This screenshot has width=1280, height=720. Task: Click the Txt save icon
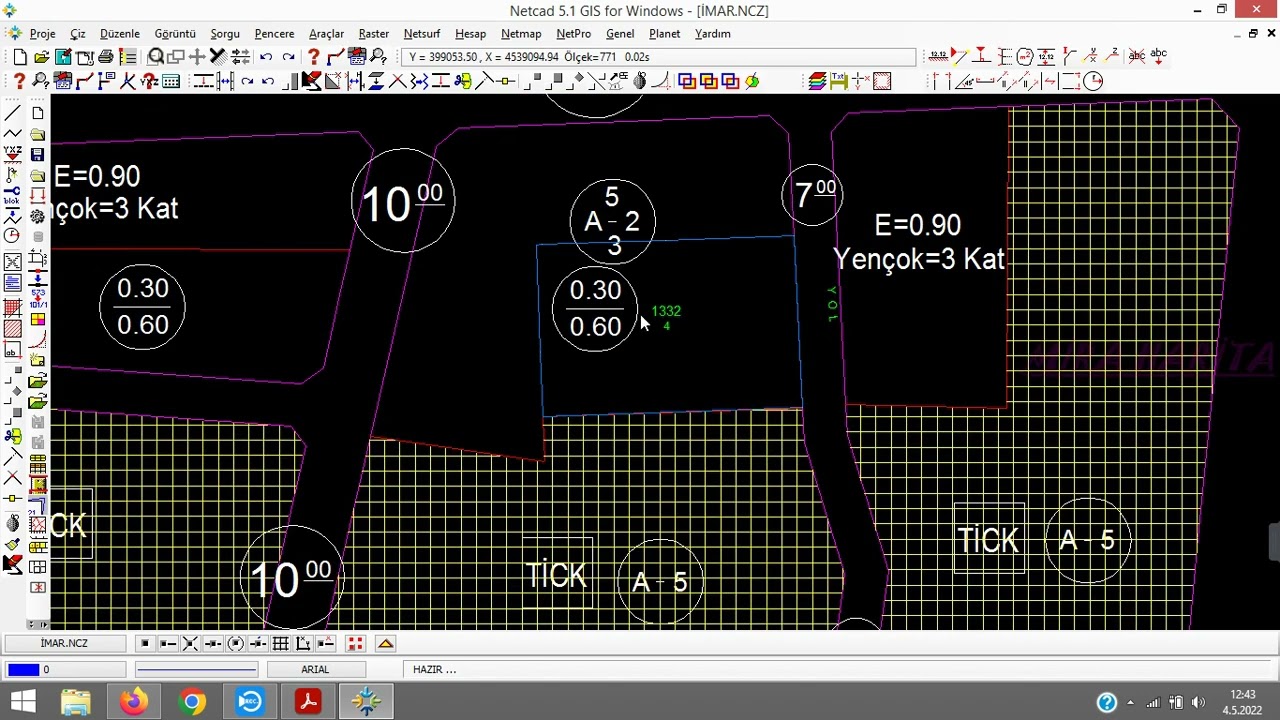[x=838, y=81]
